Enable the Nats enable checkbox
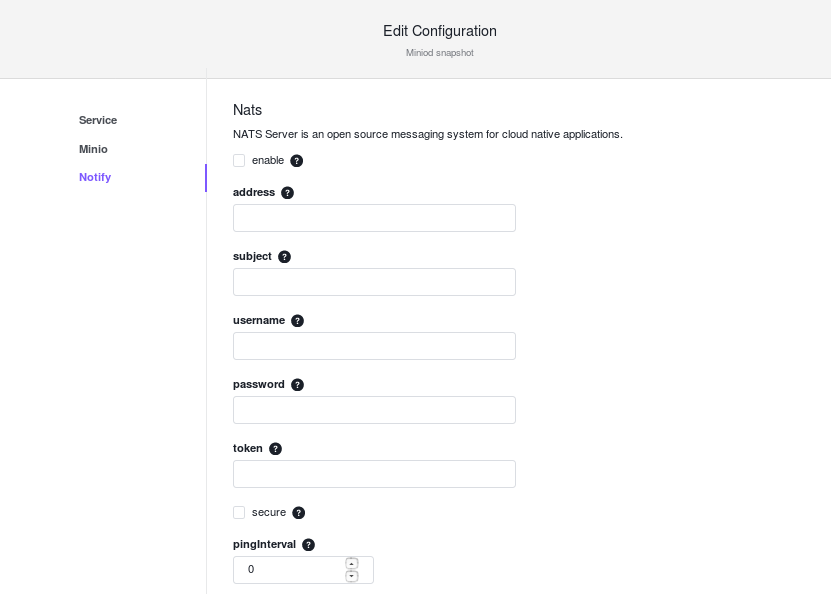This screenshot has width=831, height=594. click(239, 161)
